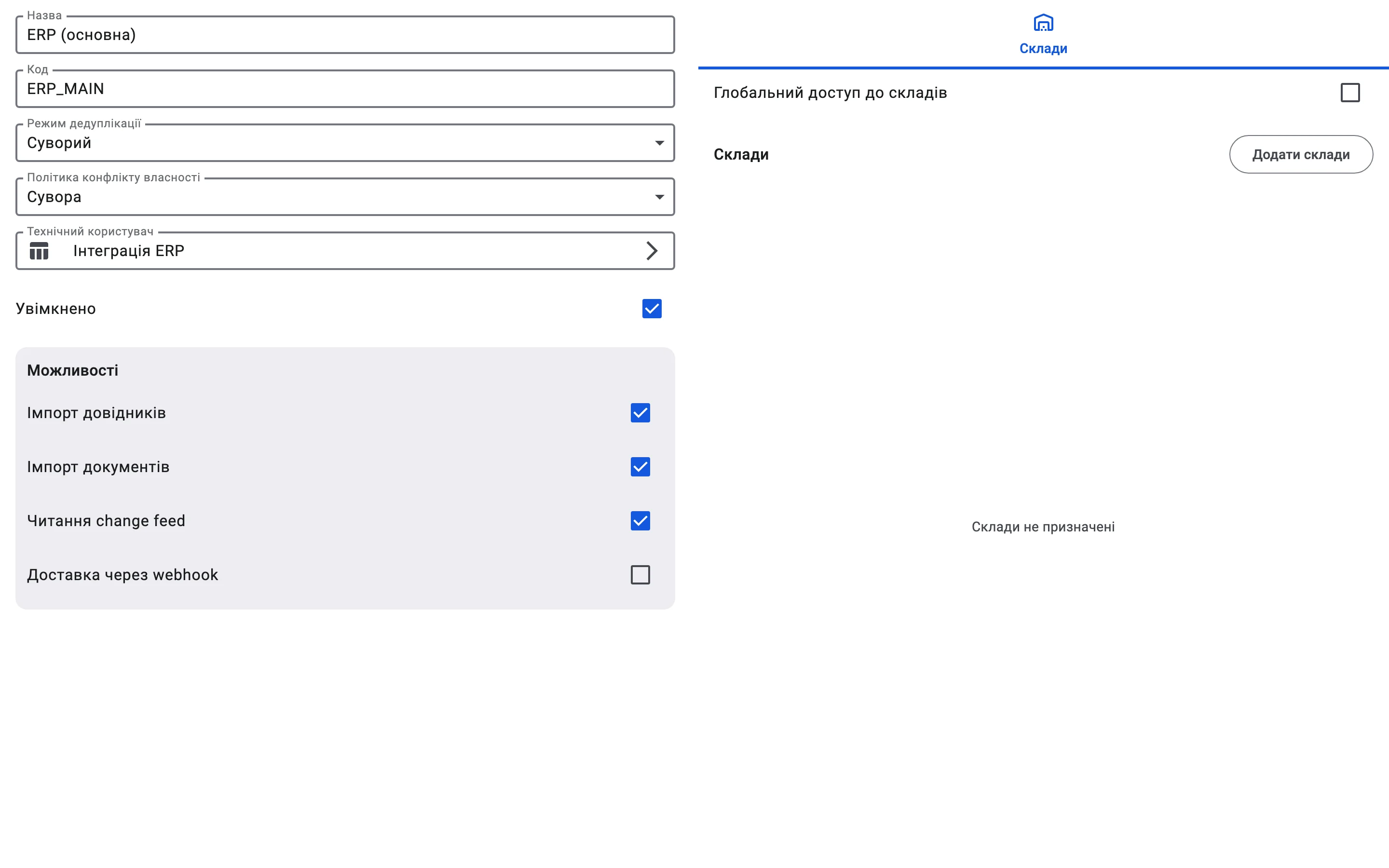Disable the Увімкнено checkbox

click(652, 309)
